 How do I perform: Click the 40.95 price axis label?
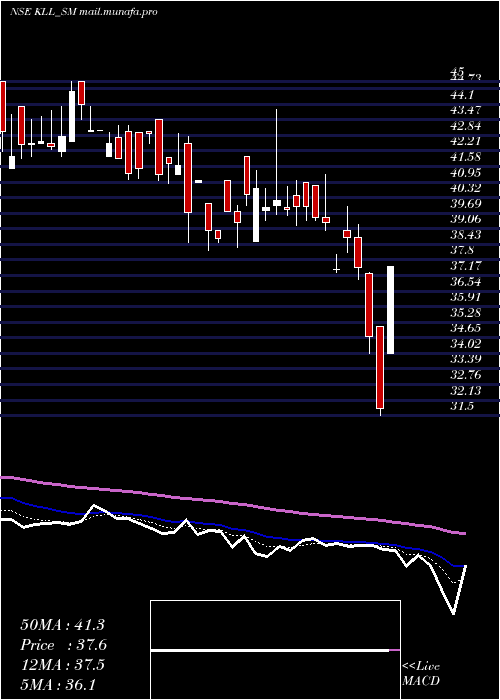(466, 172)
